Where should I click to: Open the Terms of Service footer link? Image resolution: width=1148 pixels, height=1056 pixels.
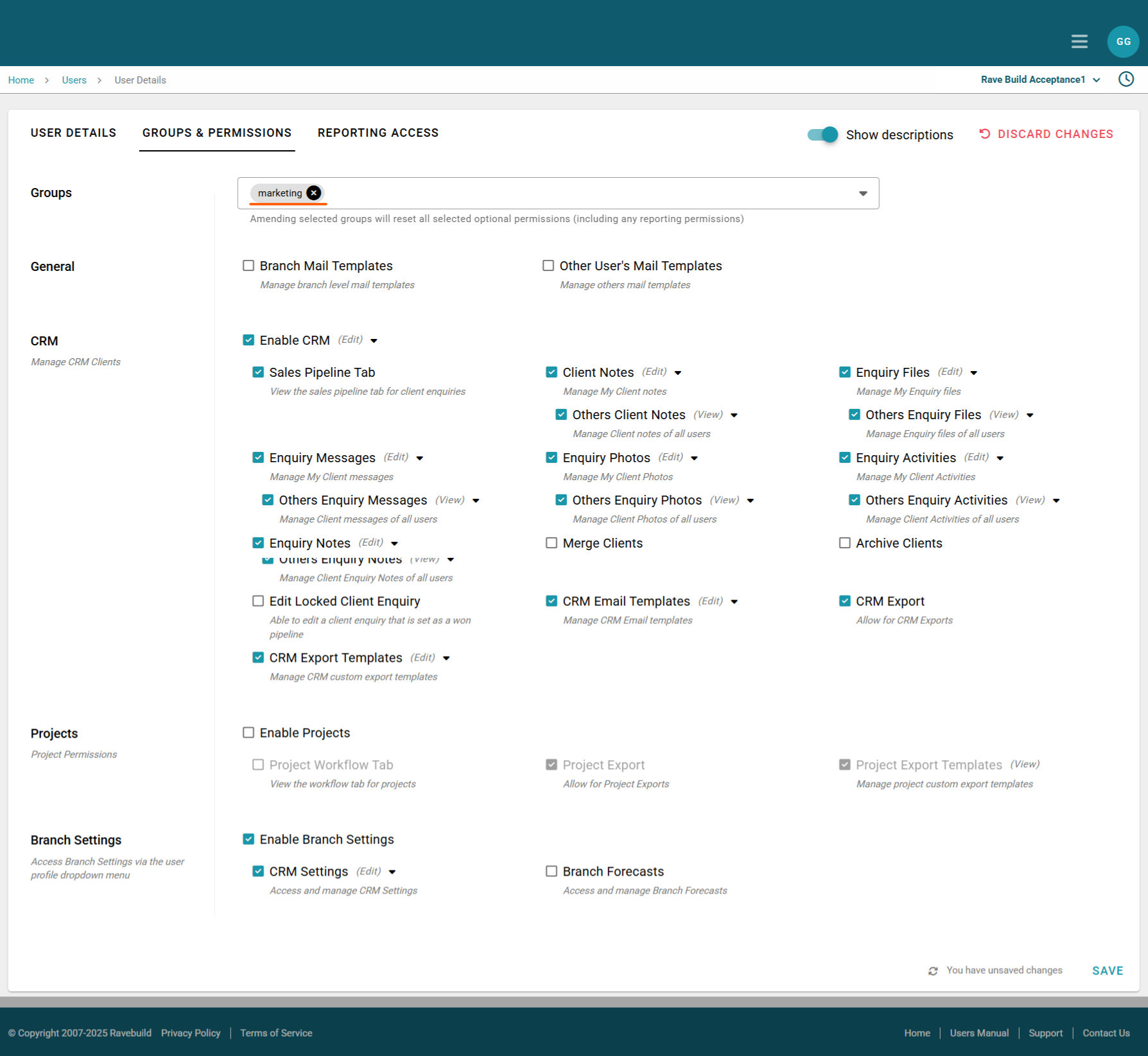click(x=276, y=1033)
